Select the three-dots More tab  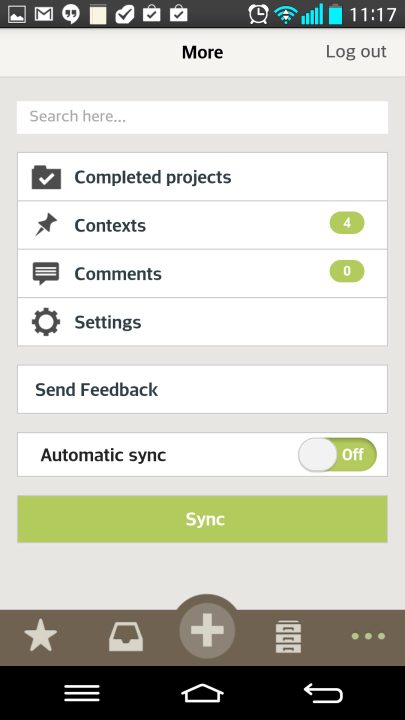coord(368,636)
